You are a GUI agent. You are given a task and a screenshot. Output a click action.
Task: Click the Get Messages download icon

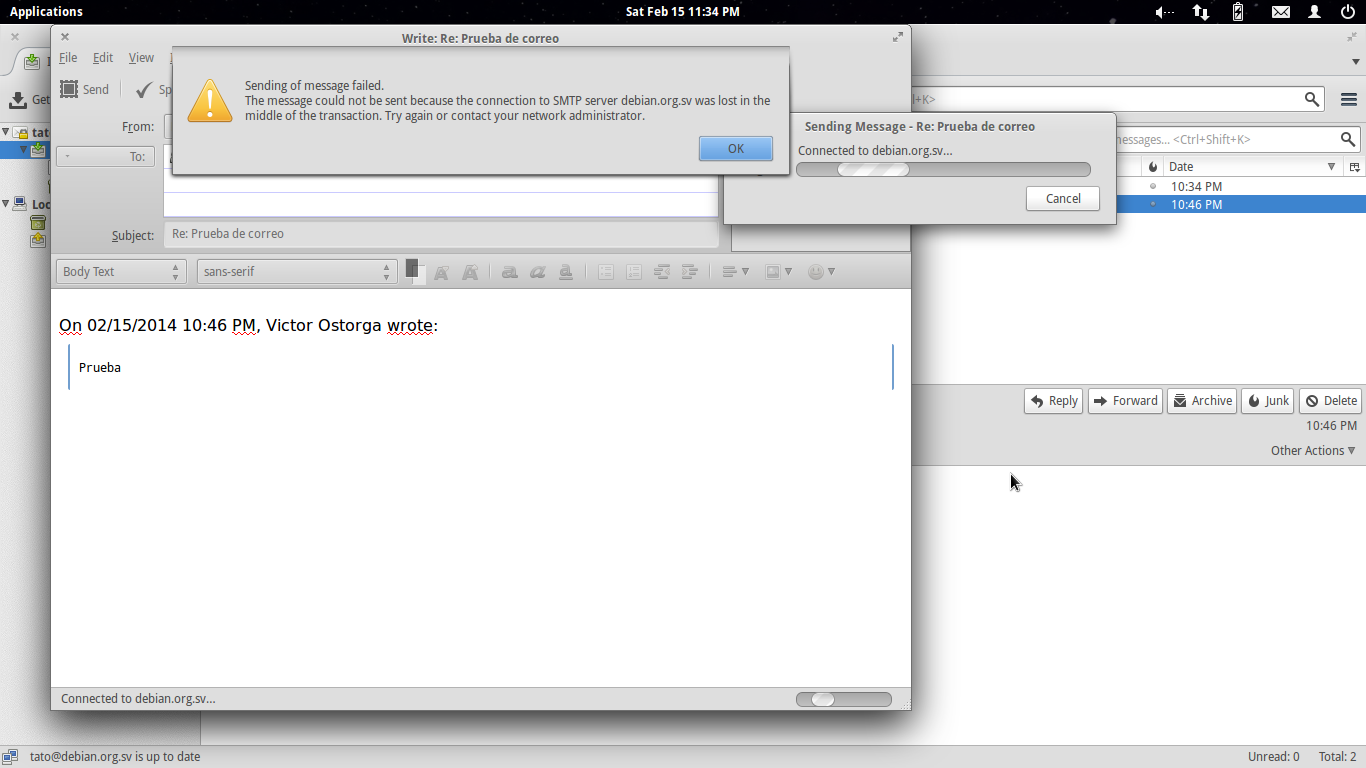(x=18, y=100)
